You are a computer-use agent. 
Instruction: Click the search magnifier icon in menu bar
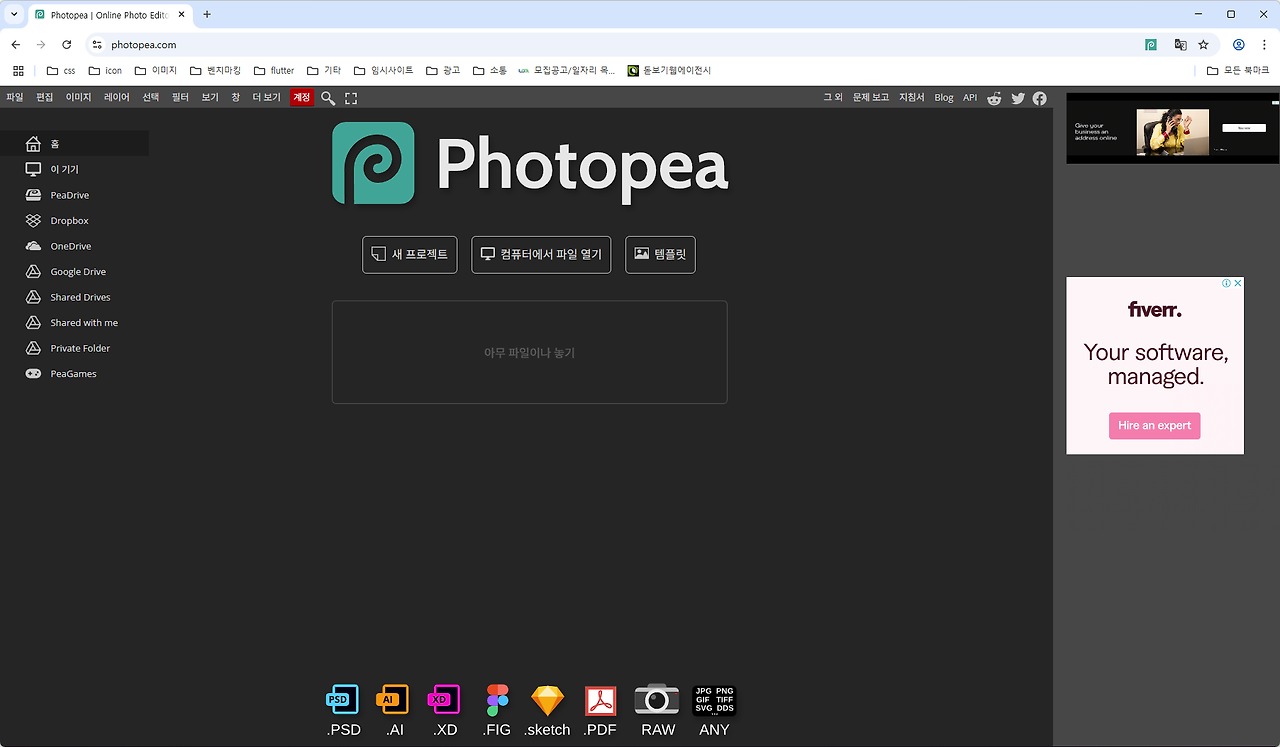(x=328, y=98)
